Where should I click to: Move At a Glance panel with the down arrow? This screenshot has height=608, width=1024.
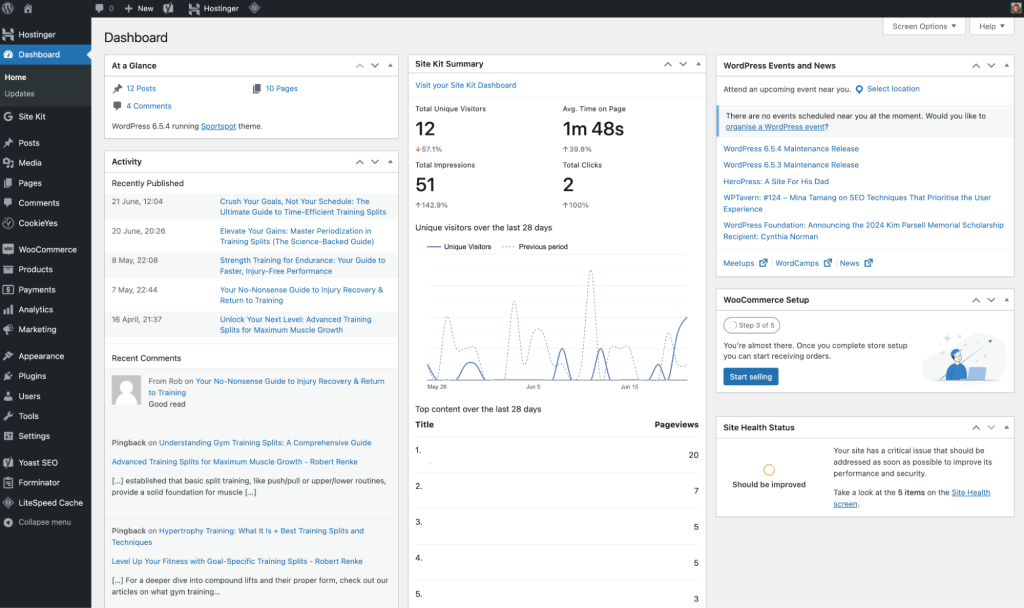(375, 64)
